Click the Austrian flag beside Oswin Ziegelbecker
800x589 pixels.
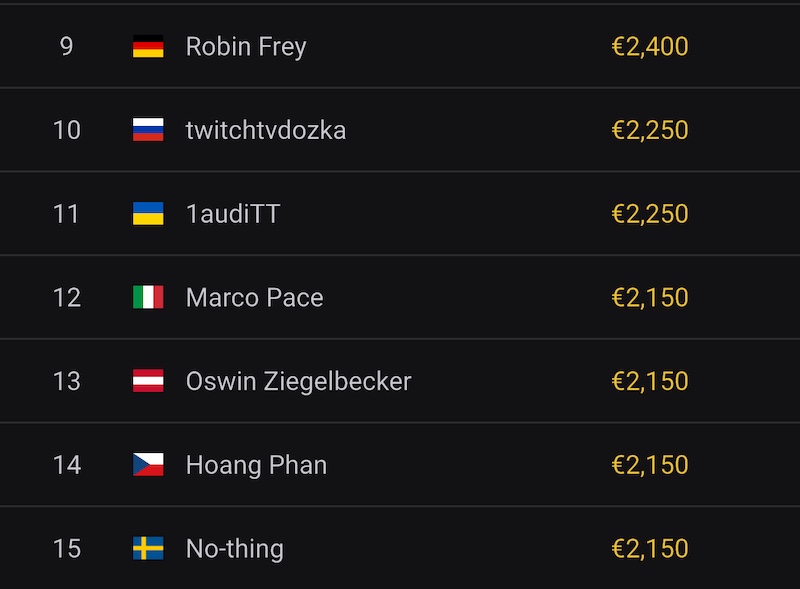(x=148, y=381)
